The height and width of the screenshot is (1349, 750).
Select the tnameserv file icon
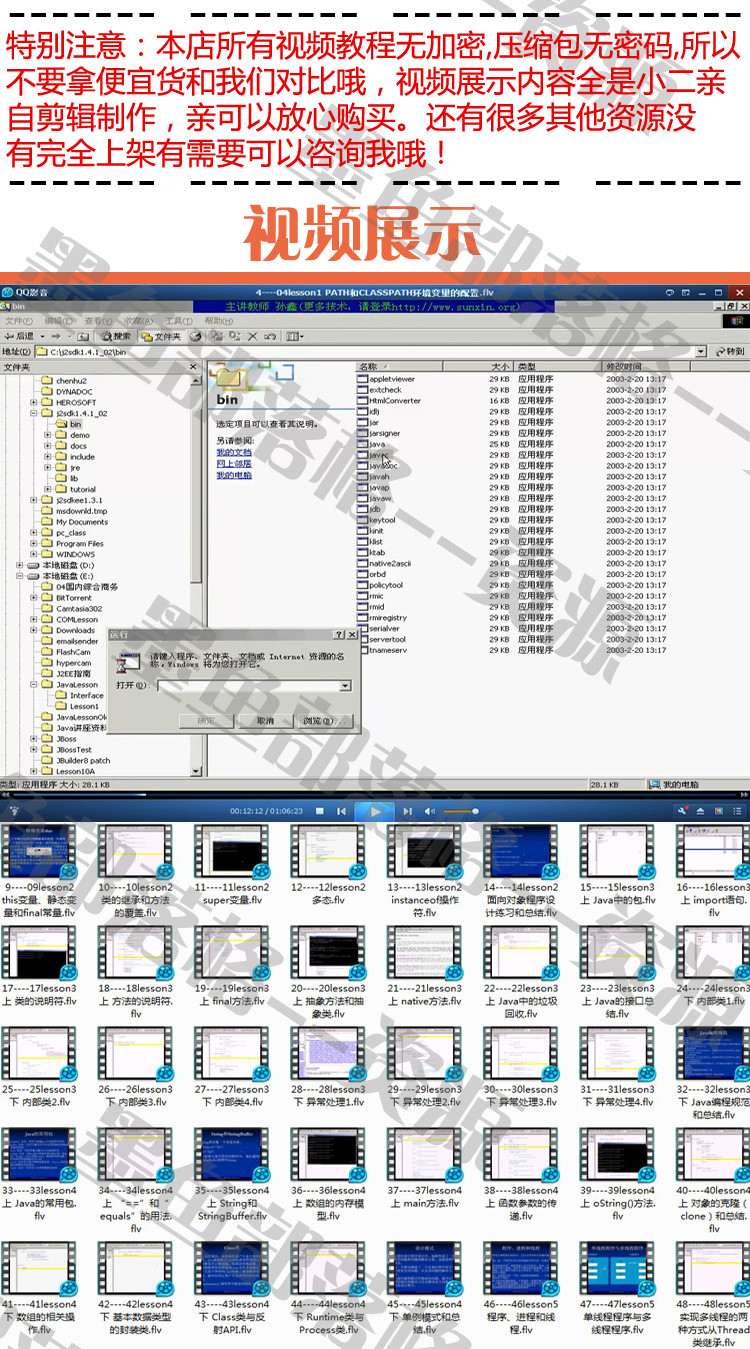363,650
